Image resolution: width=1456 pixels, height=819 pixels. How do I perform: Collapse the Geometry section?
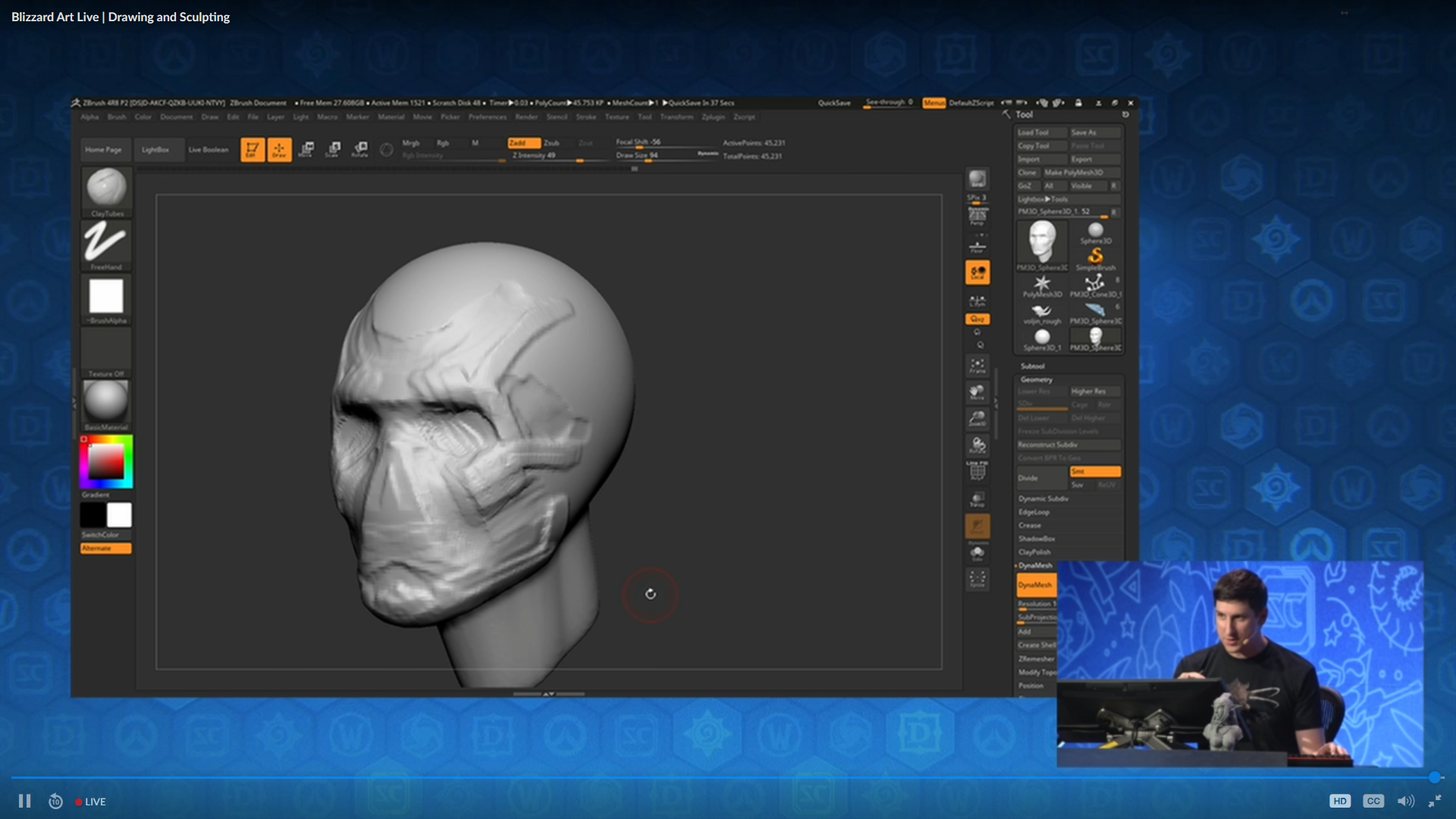click(1036, 379)
